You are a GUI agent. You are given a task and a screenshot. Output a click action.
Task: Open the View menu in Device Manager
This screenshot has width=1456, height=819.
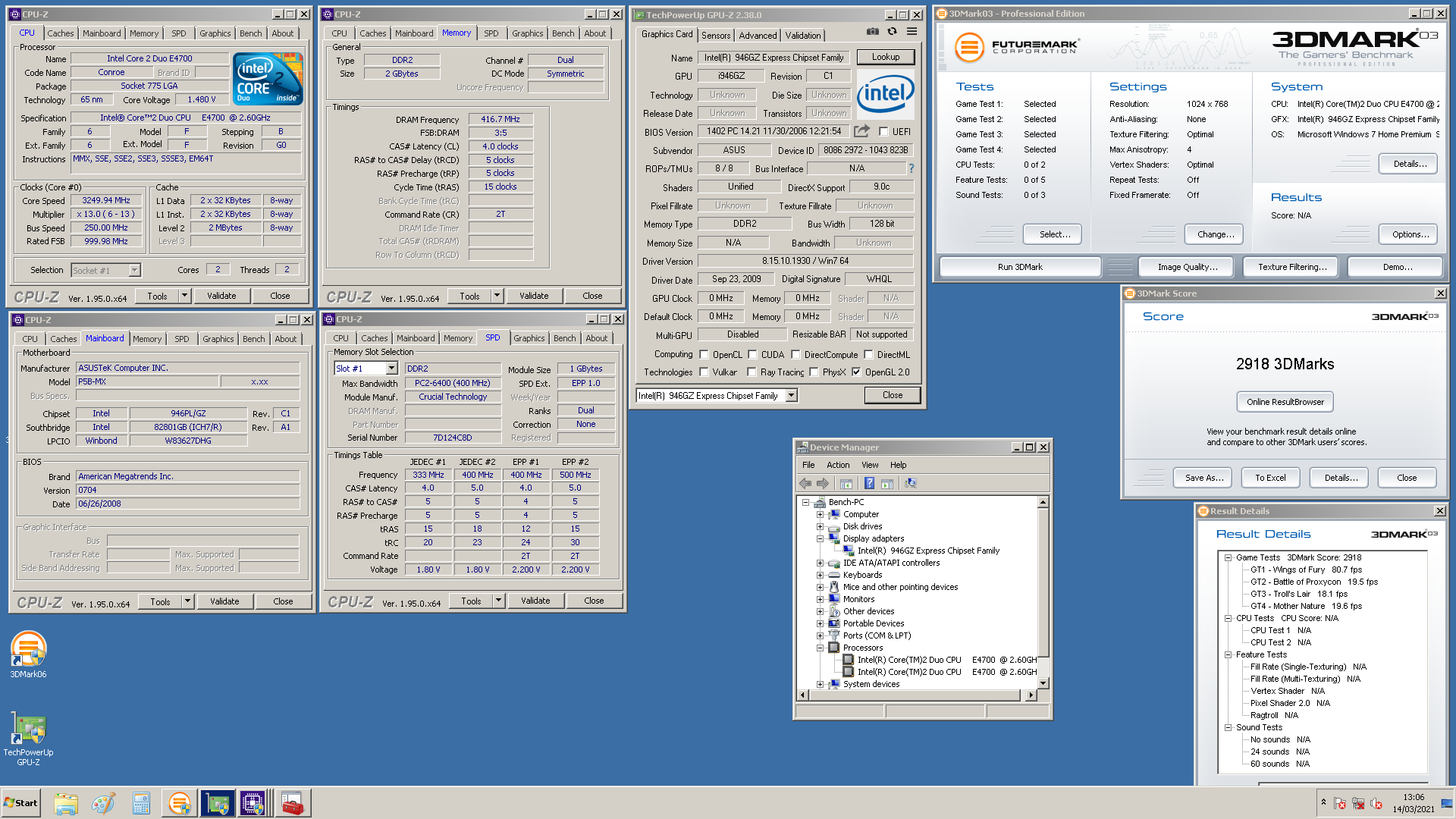[x=870, y=465]
